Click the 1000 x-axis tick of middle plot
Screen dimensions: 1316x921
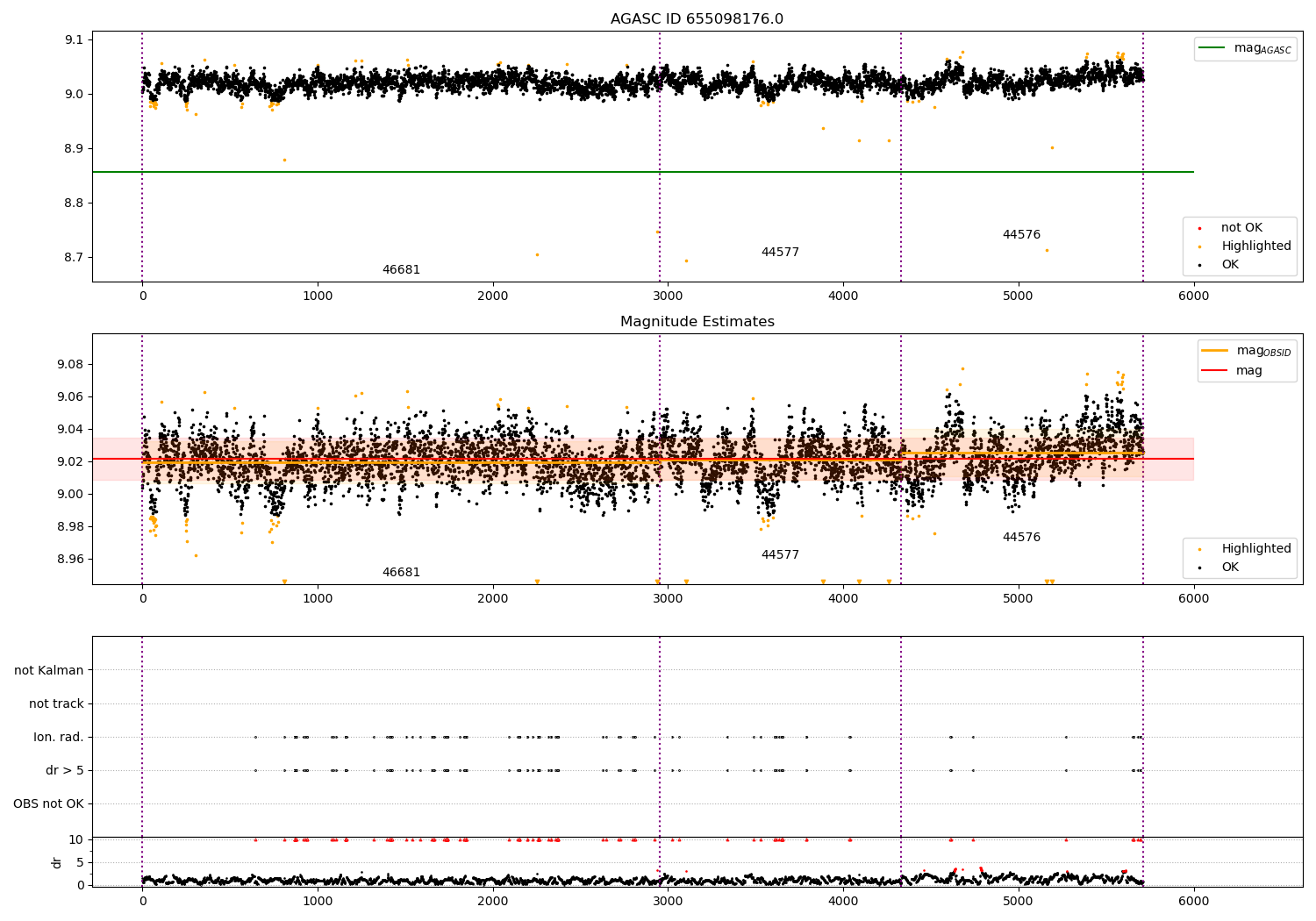[x=318, y=599]
